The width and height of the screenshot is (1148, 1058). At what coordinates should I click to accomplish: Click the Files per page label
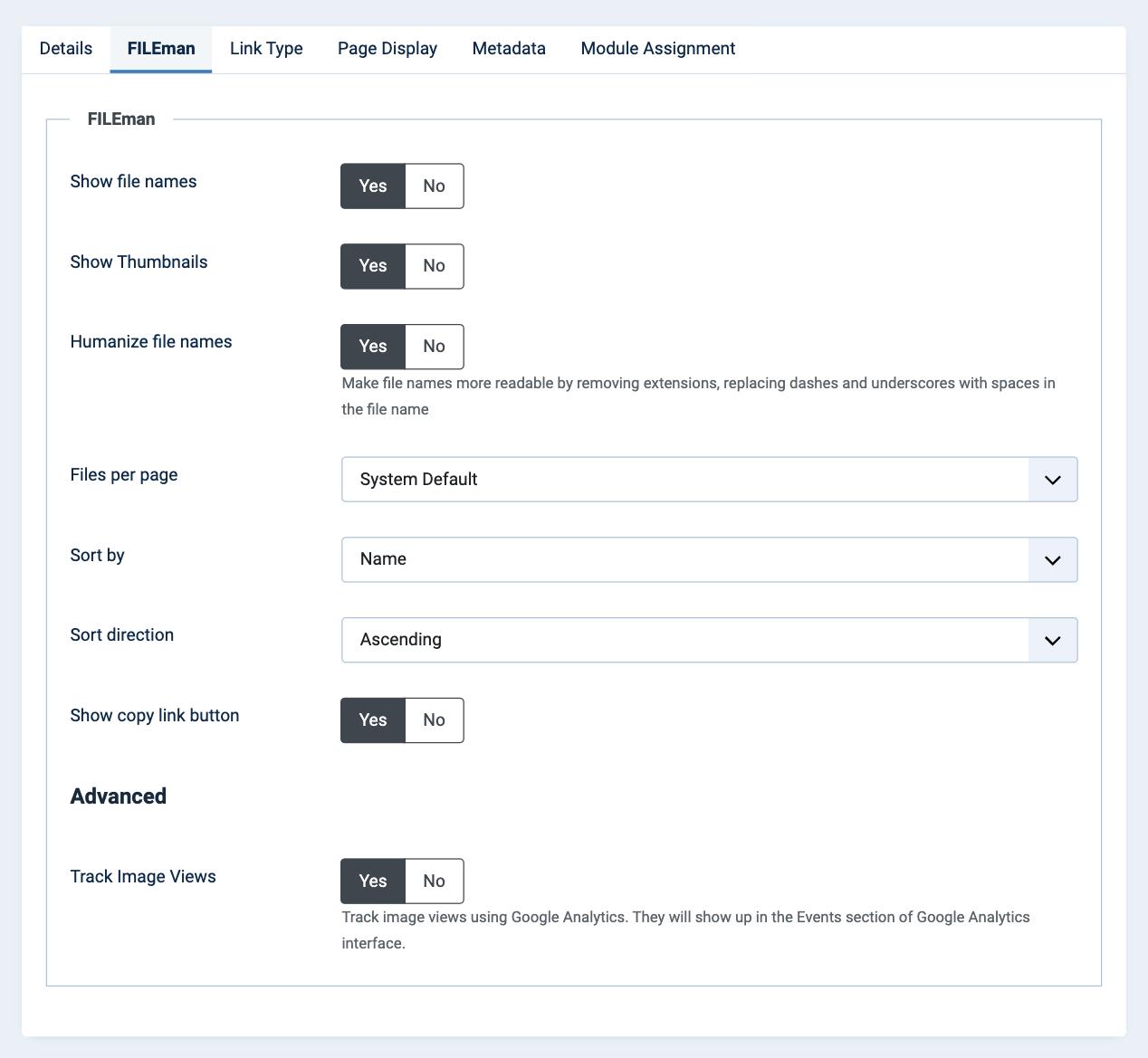tap(124, 475)
